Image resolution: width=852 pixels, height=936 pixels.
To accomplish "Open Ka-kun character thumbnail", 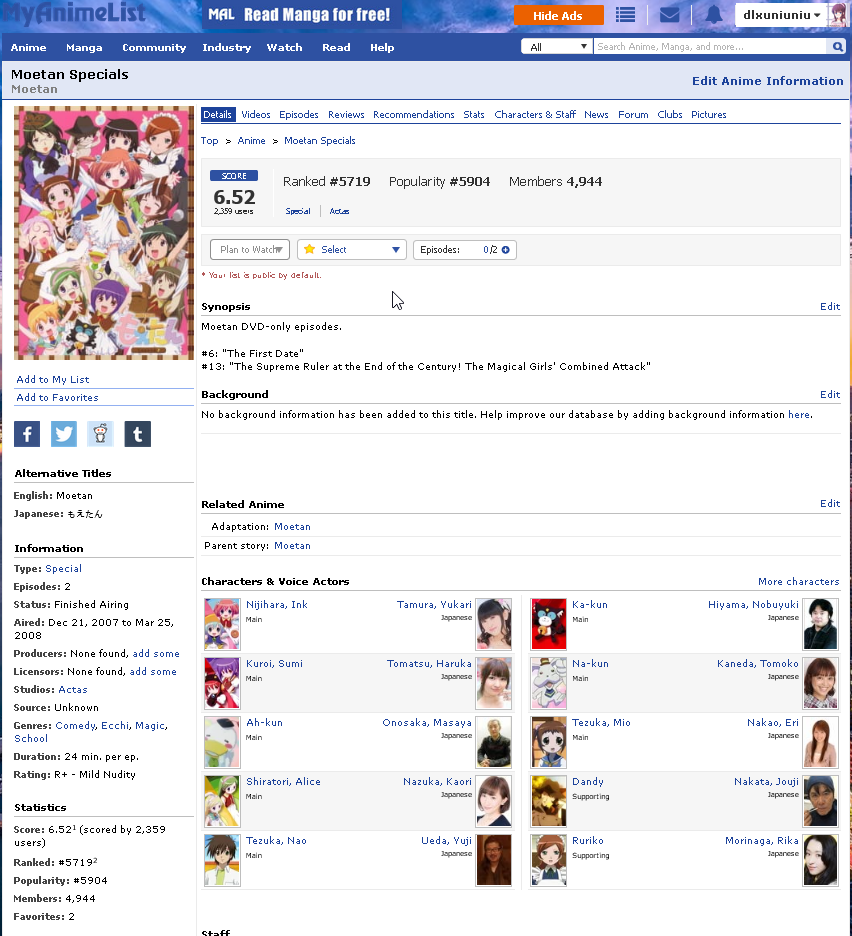I will point(548,624).
